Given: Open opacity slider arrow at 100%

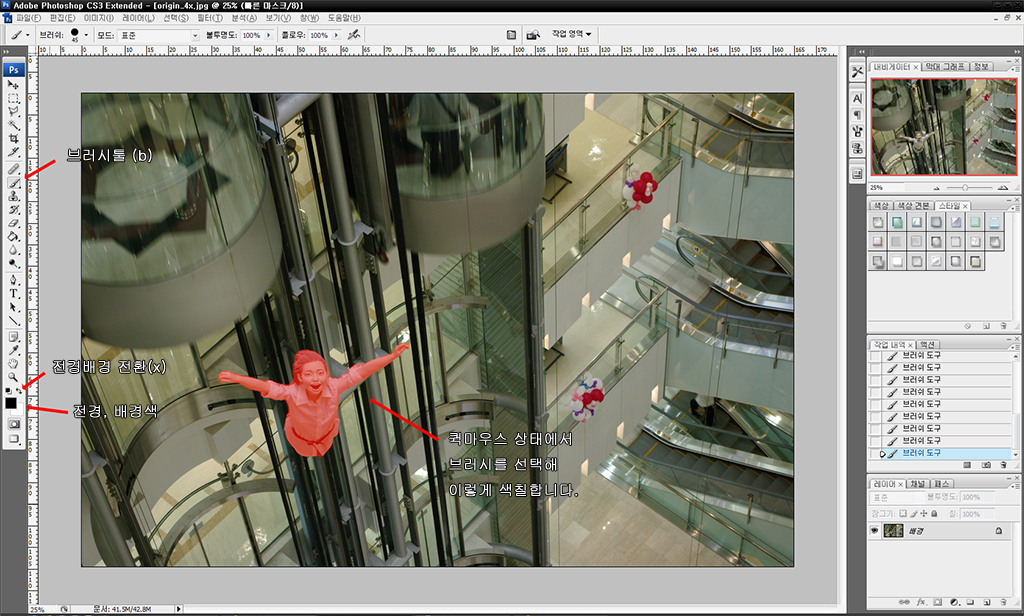Looking at the screenshot, I should [268, 35].
